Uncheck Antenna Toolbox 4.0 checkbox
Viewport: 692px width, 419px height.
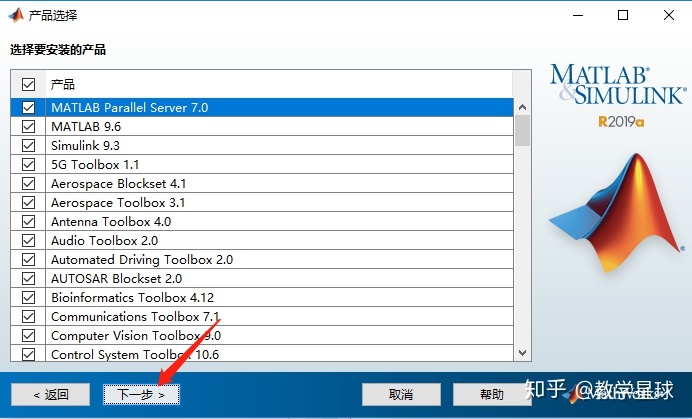(28, 221)
